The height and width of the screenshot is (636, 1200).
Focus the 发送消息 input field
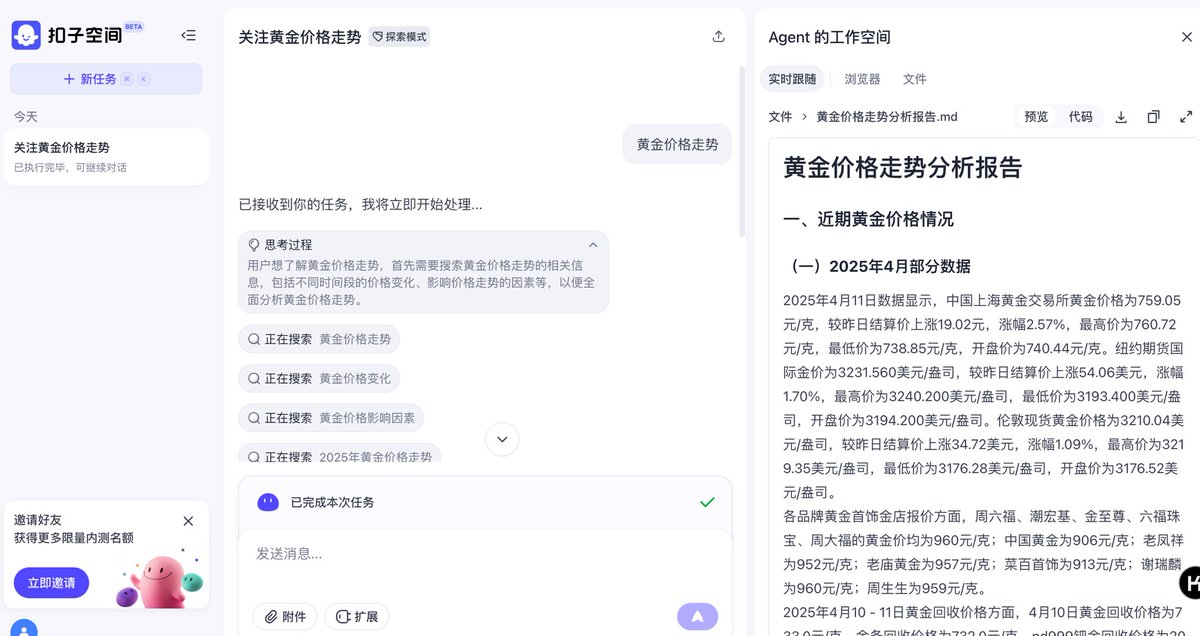485,554
